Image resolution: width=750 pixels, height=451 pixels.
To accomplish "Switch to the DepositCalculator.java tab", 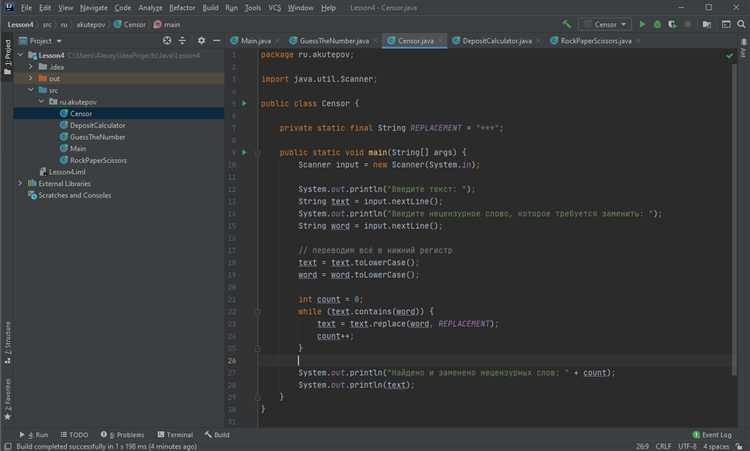I will (x=496, y=41).
